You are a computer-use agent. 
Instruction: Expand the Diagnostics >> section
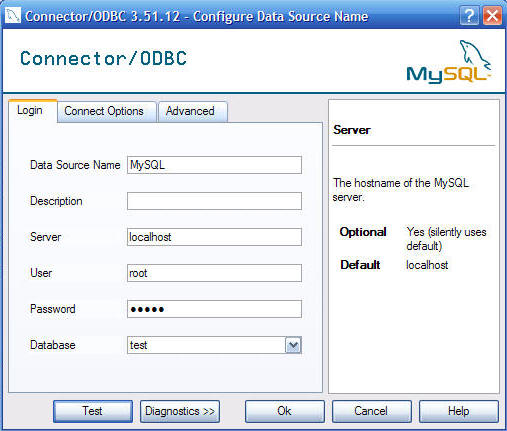click(180, 411)
